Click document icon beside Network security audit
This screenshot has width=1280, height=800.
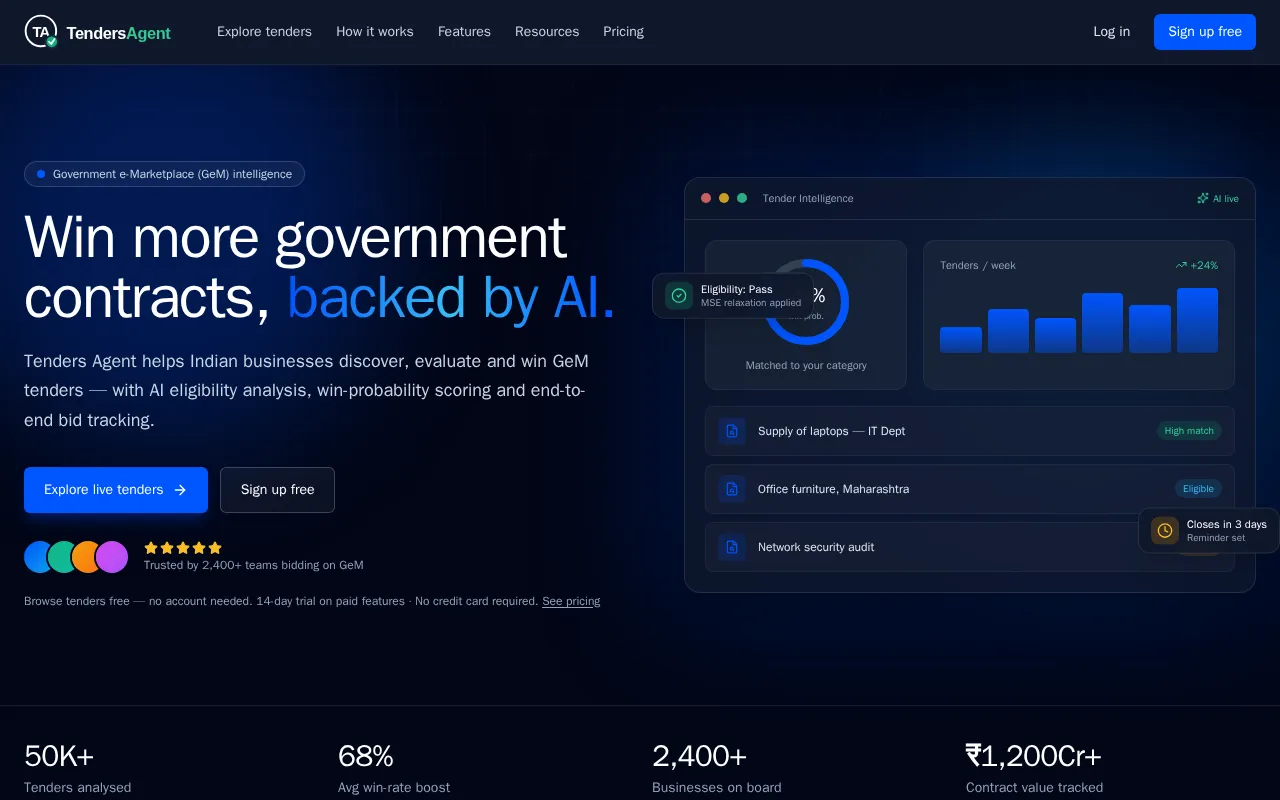pyautogui.click(x=732, y=547)
